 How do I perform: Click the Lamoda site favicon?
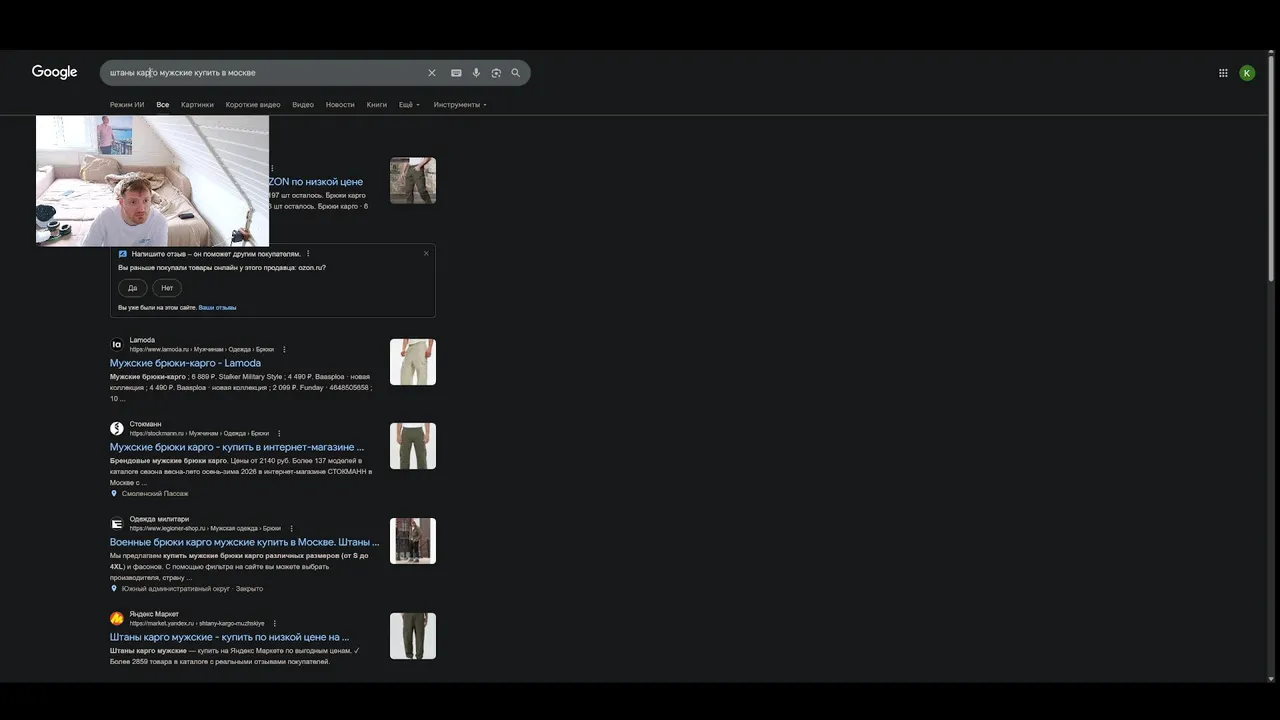click(117, 345)
